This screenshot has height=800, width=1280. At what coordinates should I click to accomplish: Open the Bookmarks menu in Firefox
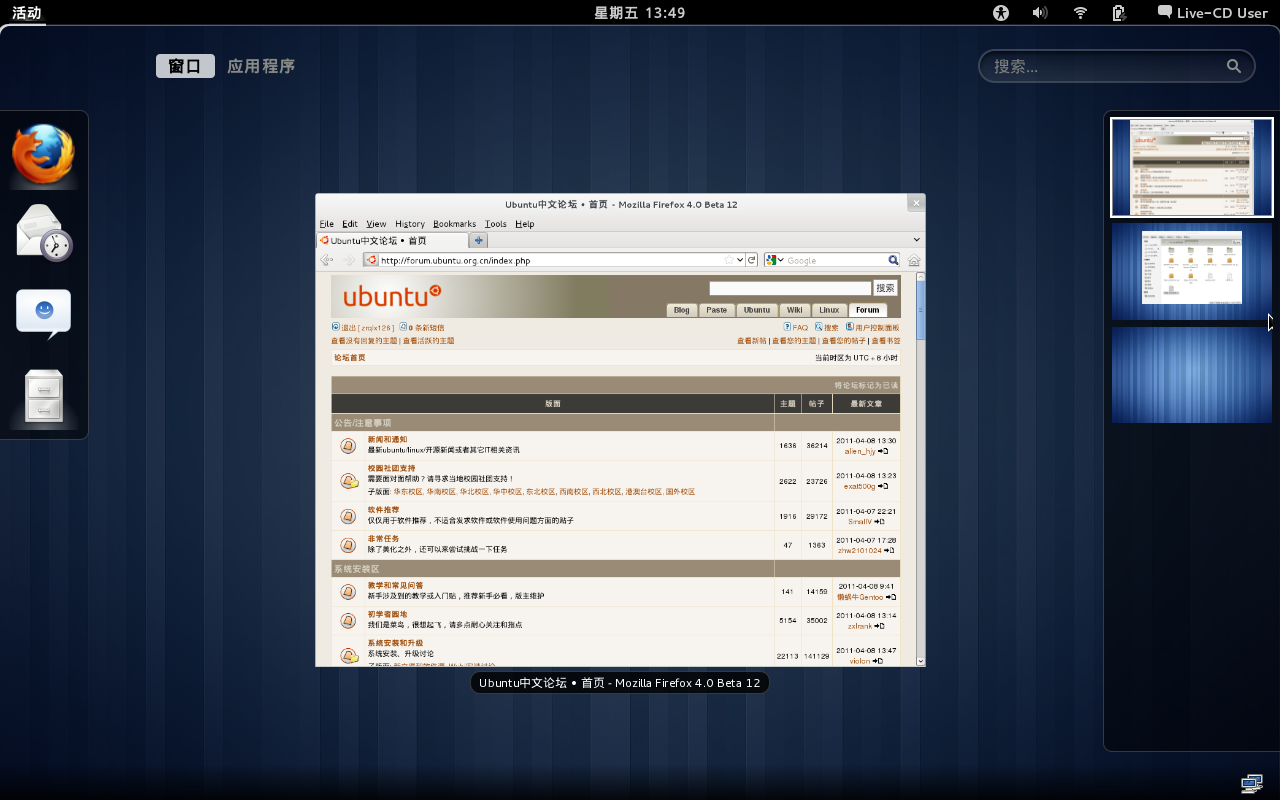(x=455, y=224)
